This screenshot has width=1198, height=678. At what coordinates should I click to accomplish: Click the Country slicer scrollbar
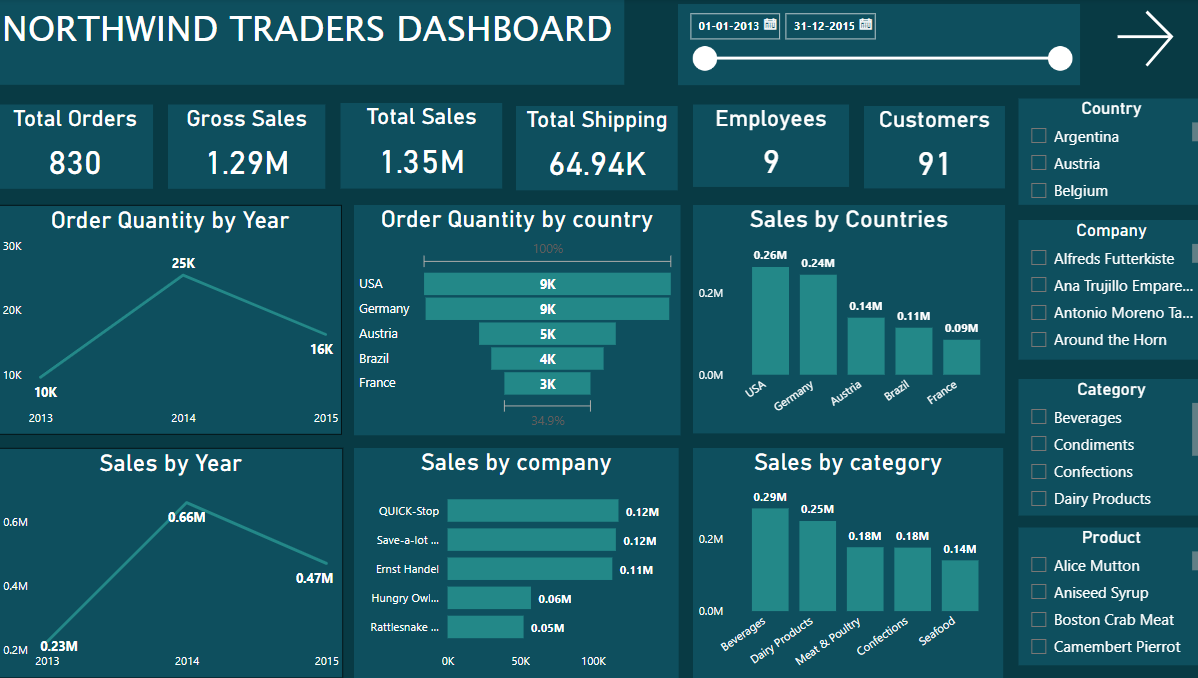[x=1194, y=132]
